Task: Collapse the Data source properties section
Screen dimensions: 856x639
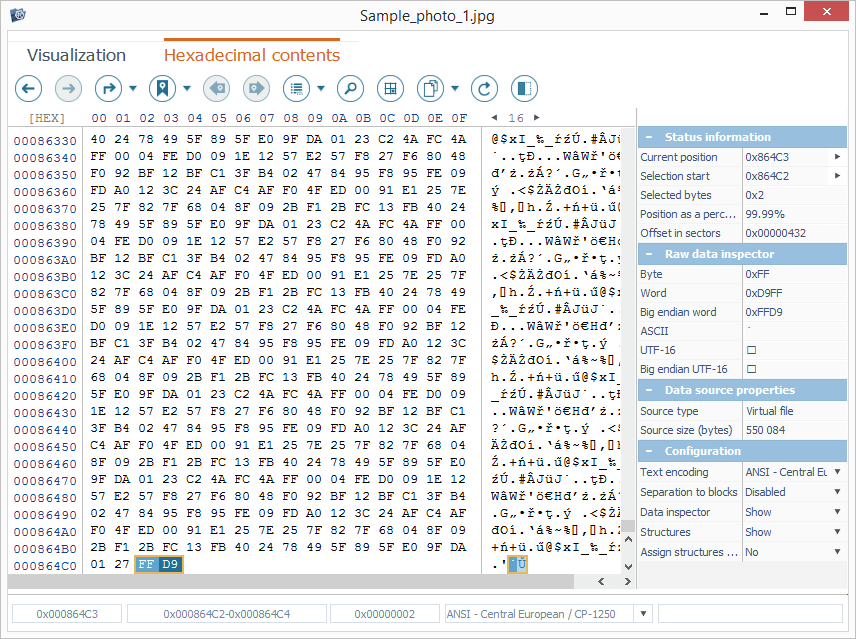Action: tap(649, 390)
